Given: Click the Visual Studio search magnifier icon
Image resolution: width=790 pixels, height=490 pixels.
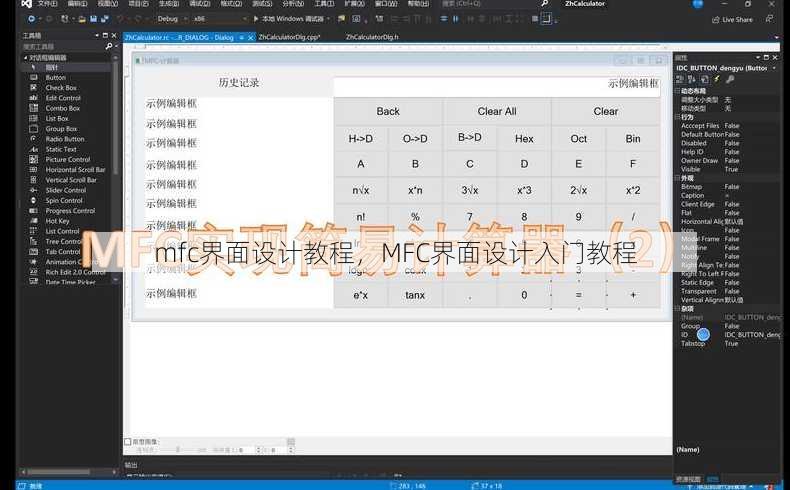Looking at the screenshot, I should click(x=545, y=4).
